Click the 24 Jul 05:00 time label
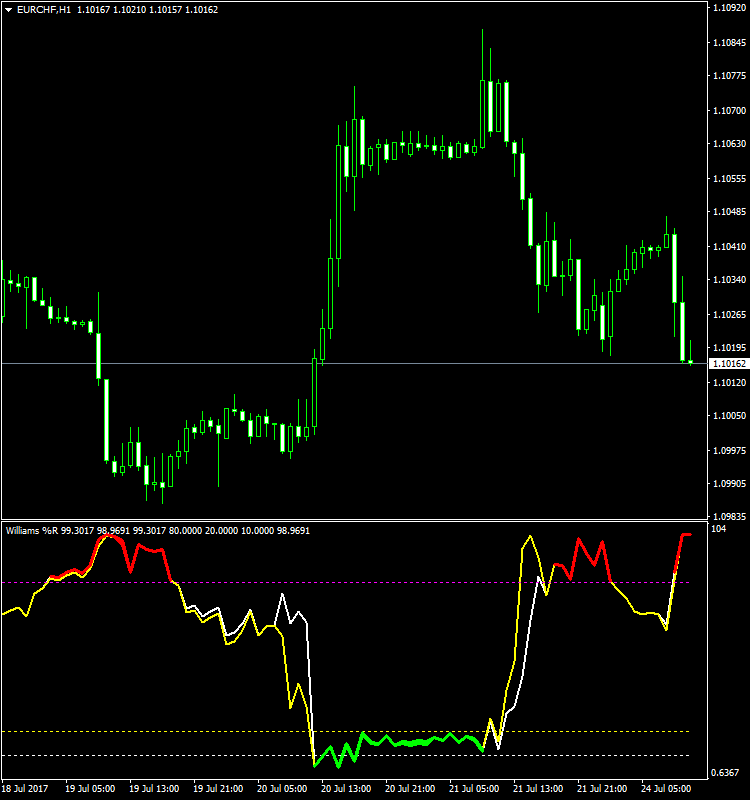The image size is (750, 800). tap(666, 789)
